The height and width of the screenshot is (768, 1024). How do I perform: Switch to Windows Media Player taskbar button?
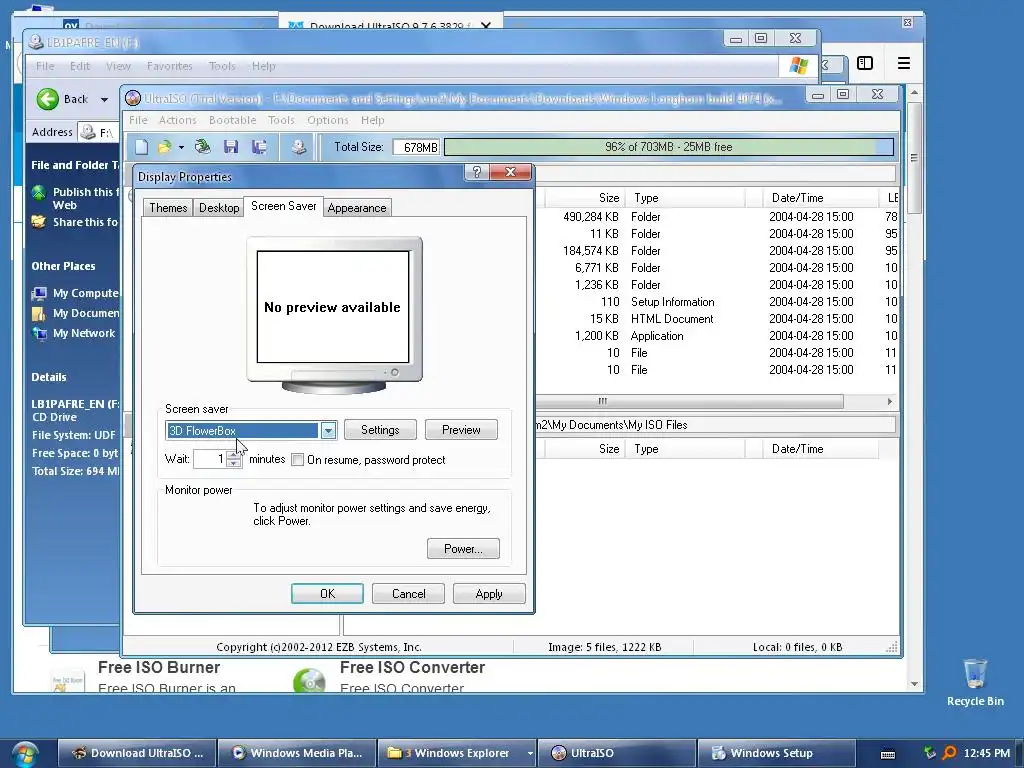pyautogui.click(x=297, y=753)
